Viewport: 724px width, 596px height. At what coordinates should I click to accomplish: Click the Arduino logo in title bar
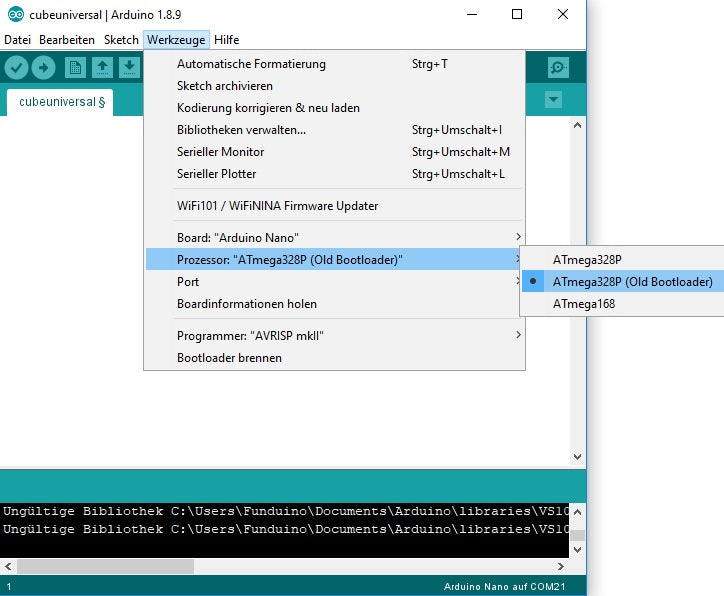[15, 14]
